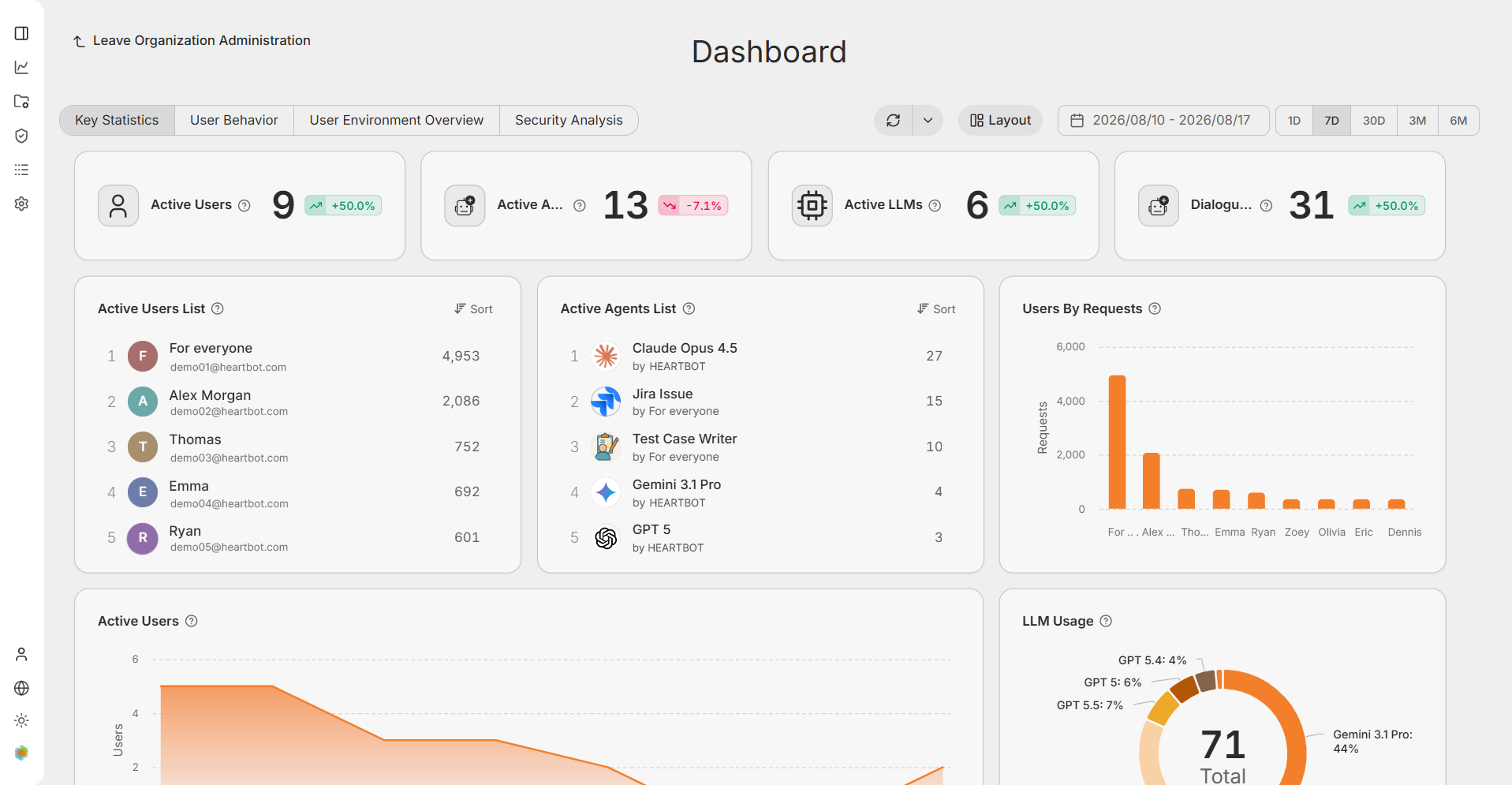Switch to the Security Analysis tab

(569, 120)
